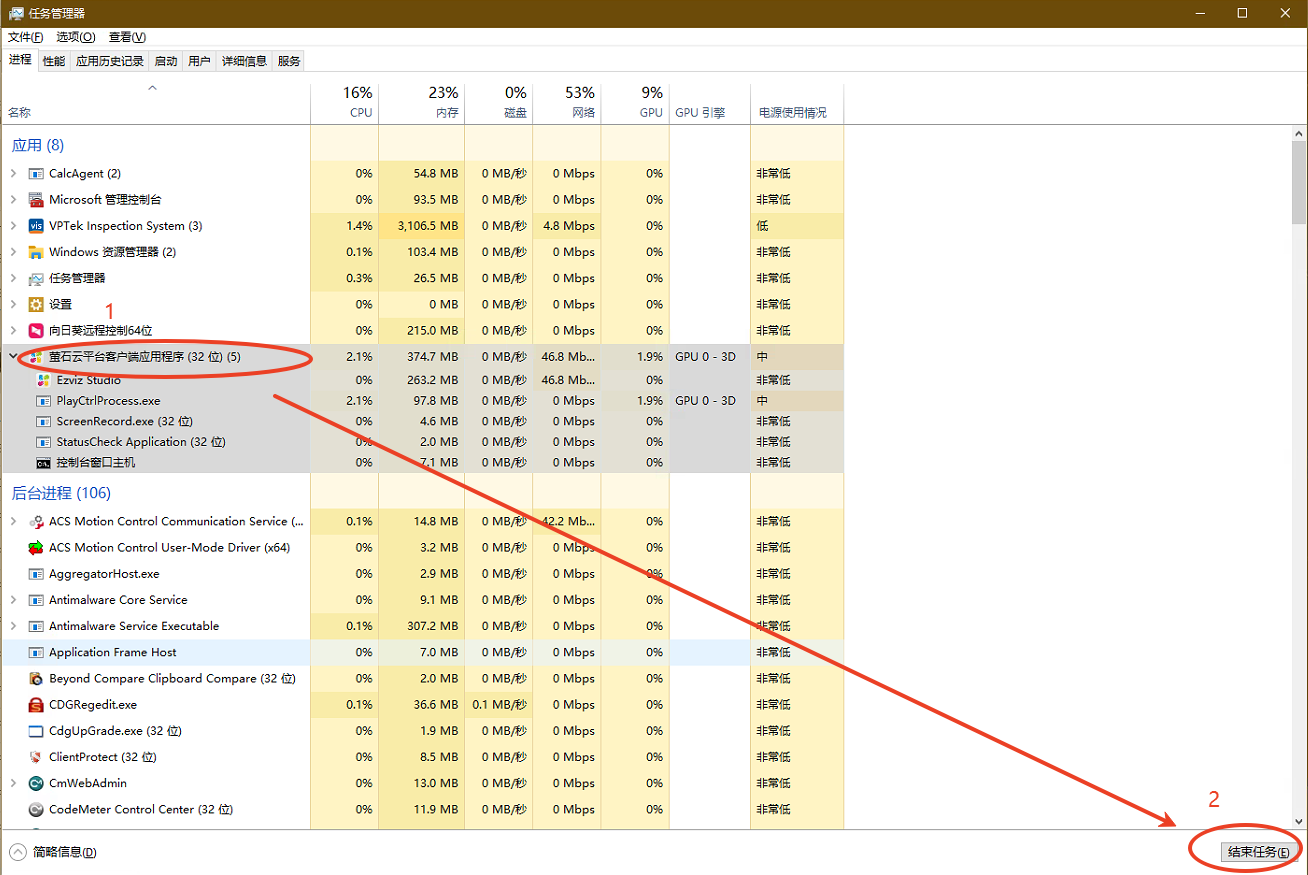Click the CodeMeter Control Center icon
This screenshot has width=1308, height=875.
click(x=36, y=810)
